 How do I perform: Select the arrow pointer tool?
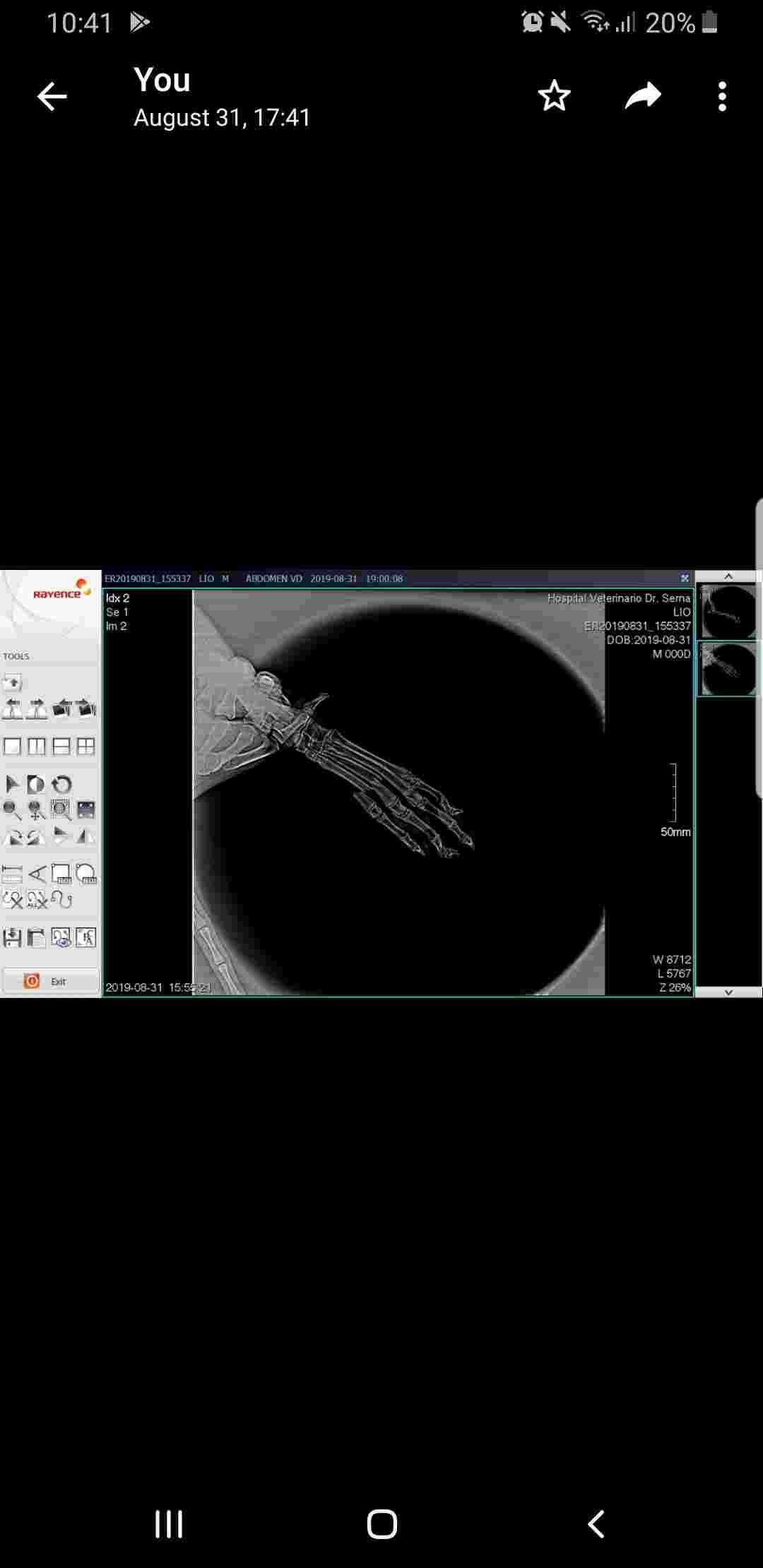[12, 784]
